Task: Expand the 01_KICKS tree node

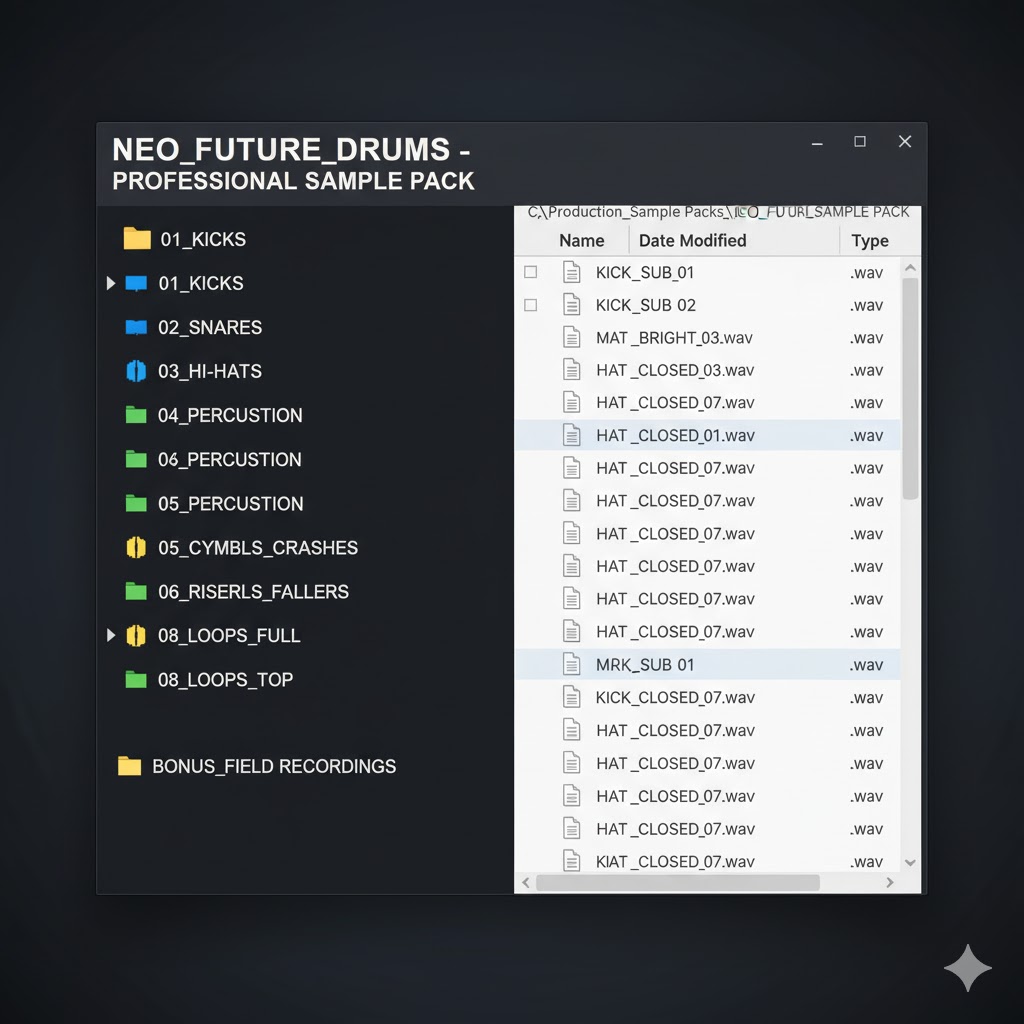Action: tap(110, 283)
